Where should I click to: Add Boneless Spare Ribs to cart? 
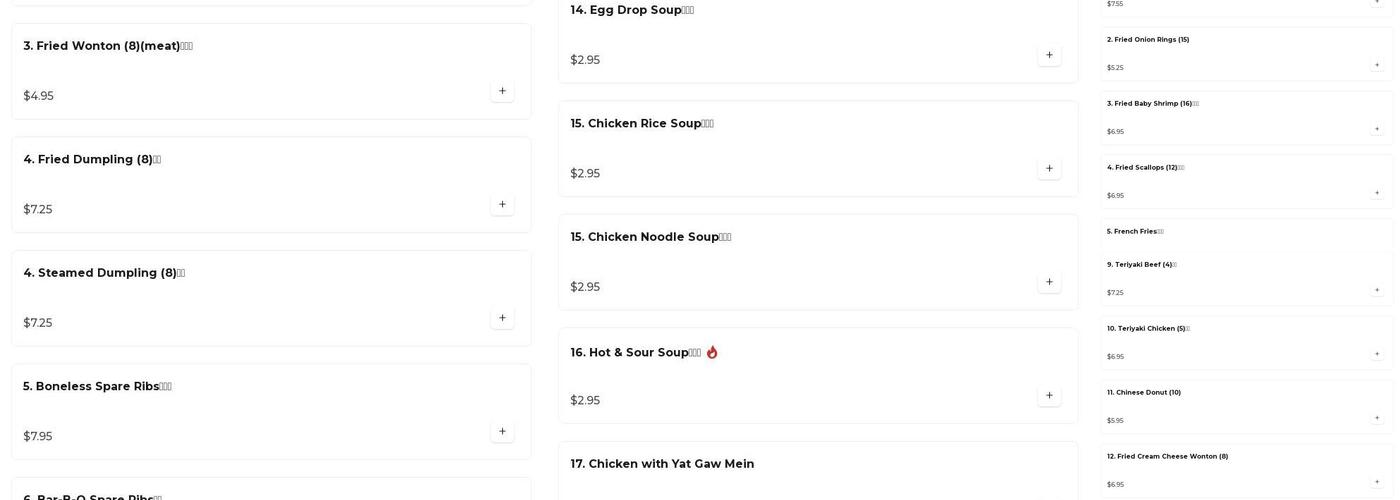tap(502, 432)
